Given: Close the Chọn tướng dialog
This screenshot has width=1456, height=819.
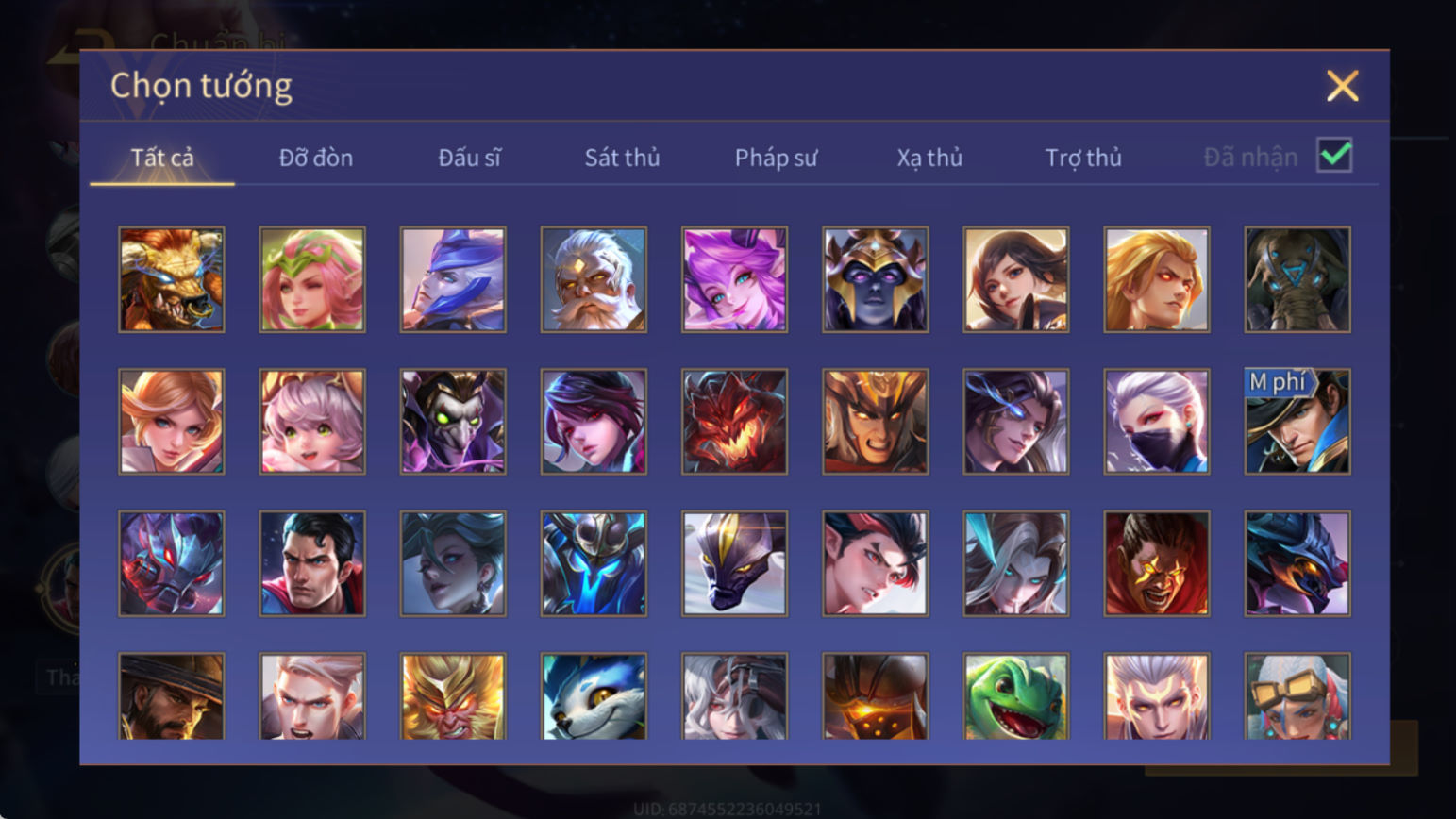Looking at the screenshot, I should pyautogui.click(x=1342, y=86).
